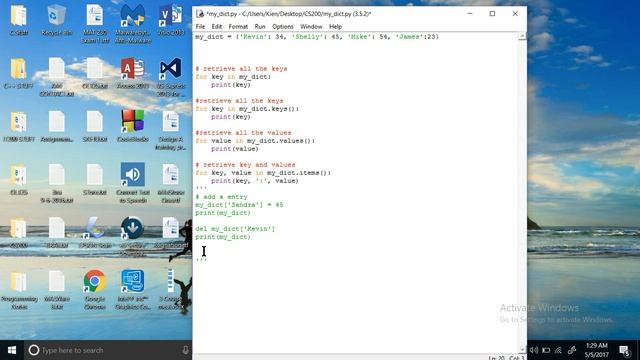640x360 pixels.
Task: Open the MAT 295 Exam 1 document
Action: tap(95, 24)
